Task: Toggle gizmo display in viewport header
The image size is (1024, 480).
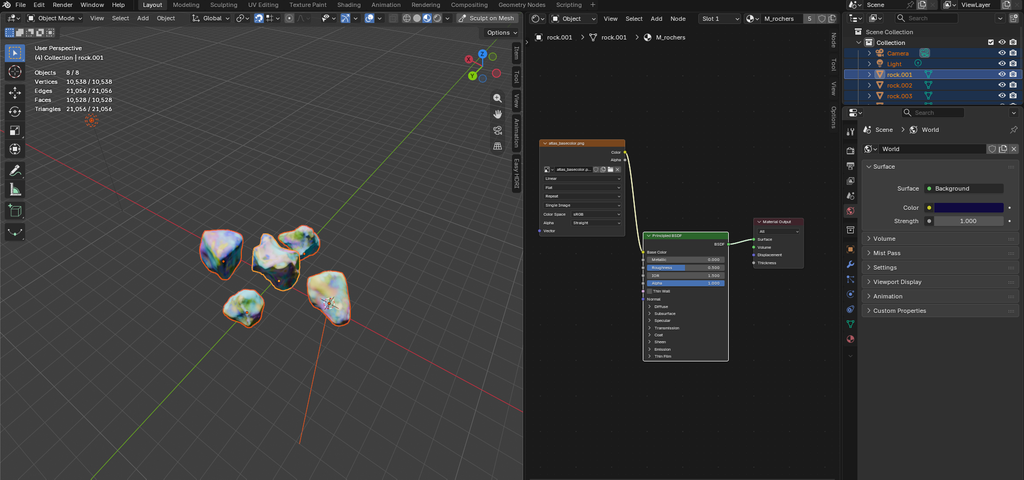Action: point(346,18)
